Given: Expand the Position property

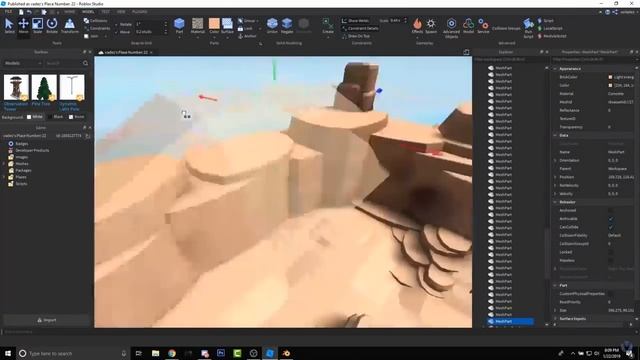Looking at the screenshot, I should tap(555, 177).
